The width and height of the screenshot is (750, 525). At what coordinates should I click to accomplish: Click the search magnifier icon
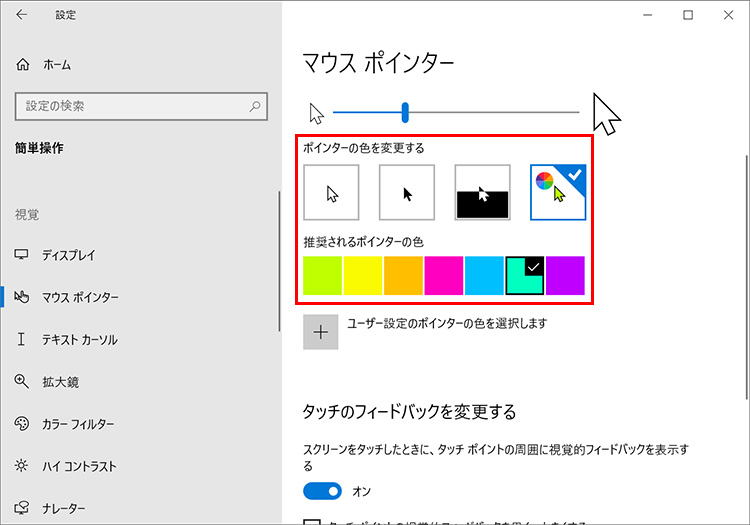point(257,105)
